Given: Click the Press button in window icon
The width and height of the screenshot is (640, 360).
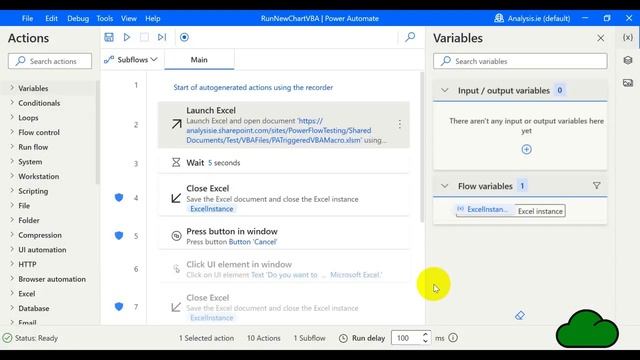Looking at the screenshot, I should [x=176, y=236].
